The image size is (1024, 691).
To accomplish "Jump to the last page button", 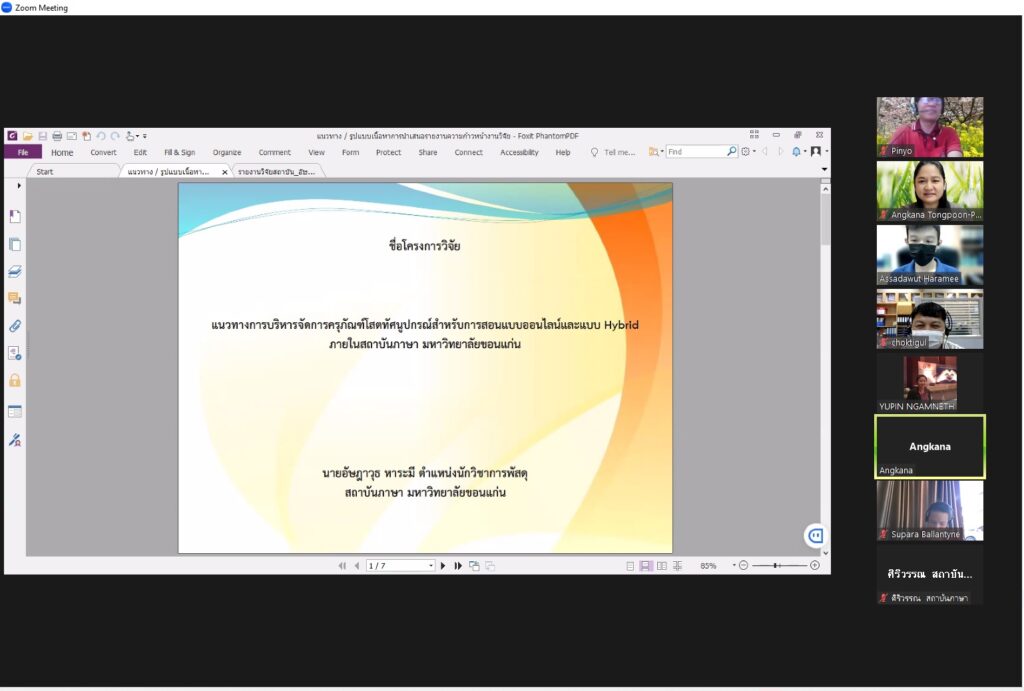I will tap(458, 566).
